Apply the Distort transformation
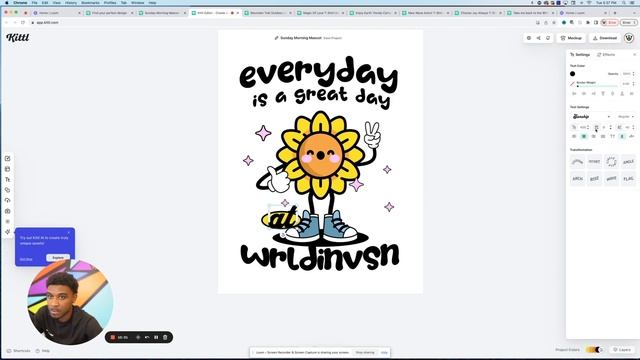 coord(594,162)
